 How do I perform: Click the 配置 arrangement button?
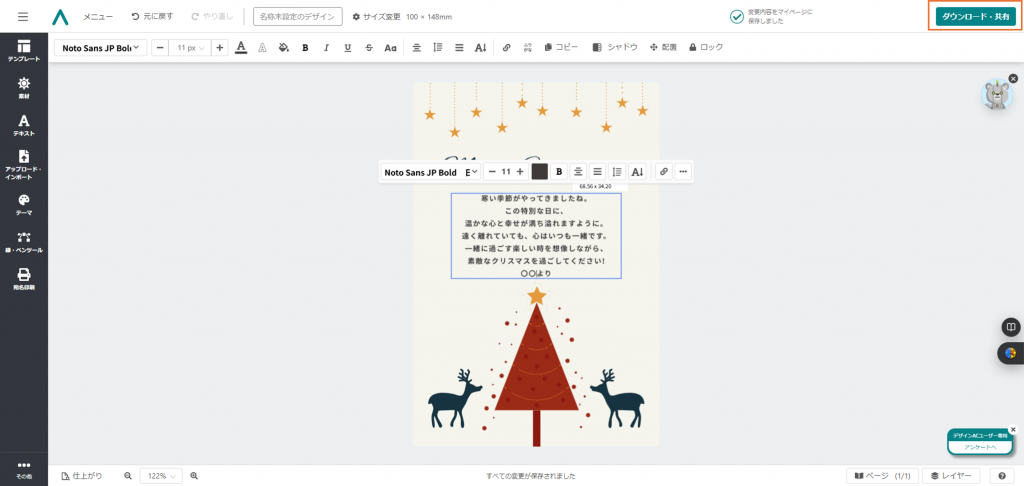[x=663, y=47]
